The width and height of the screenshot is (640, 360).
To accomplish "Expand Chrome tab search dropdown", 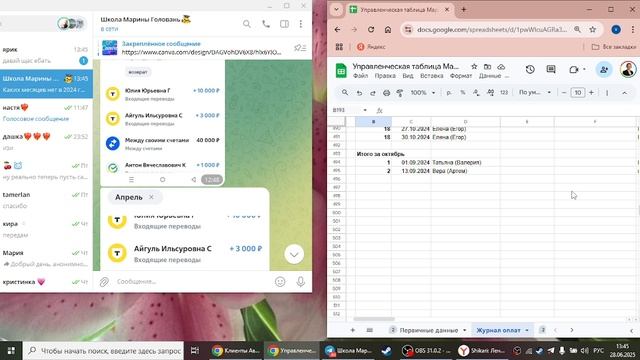I will point(336,9).
